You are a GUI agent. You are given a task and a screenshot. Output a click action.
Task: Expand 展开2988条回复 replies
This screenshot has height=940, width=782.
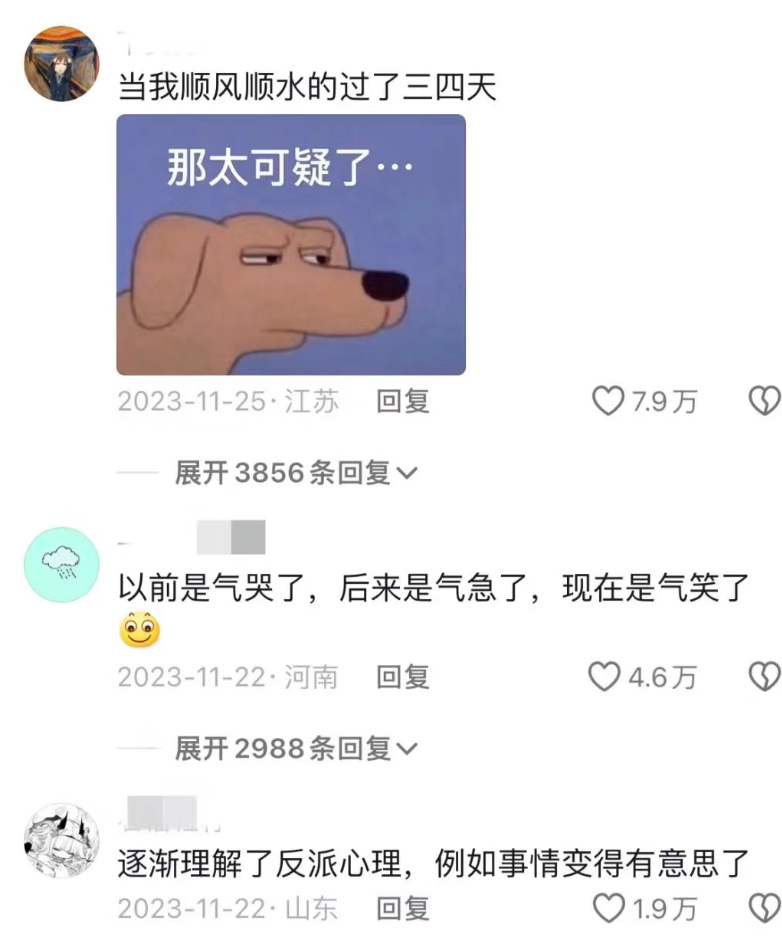[296, 749]
